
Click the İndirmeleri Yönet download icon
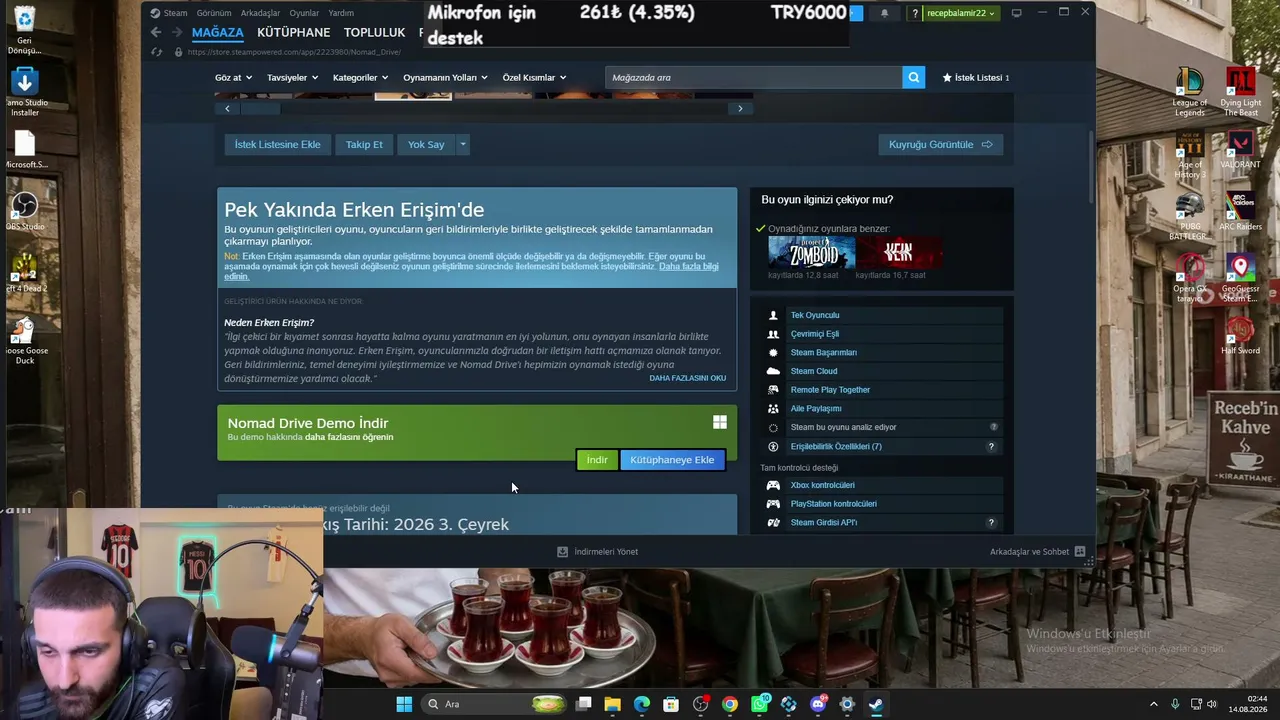tap(562, 552)
